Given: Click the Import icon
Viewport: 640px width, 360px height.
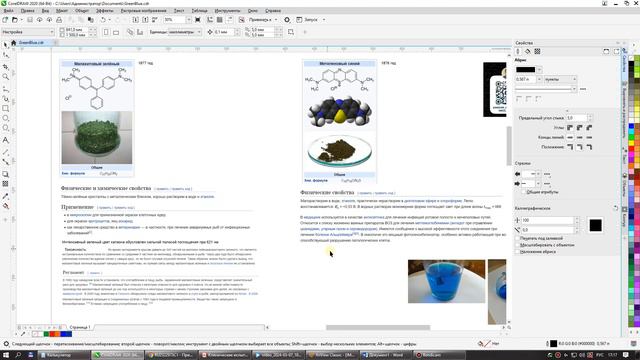Looking at the screenshot, I should click(x=136, y=20).
